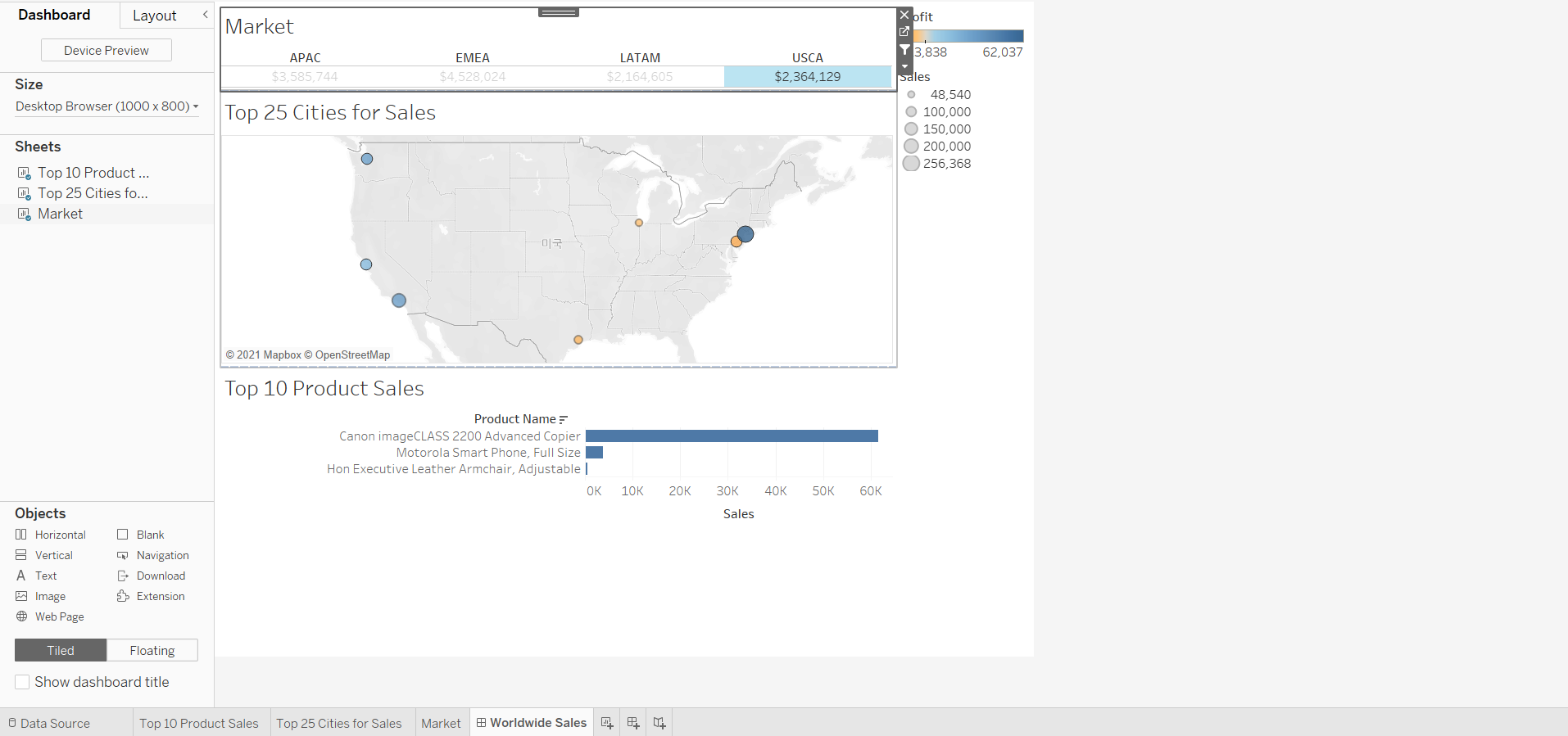Select the Dashboard pane tab
This screenshot has height=736, width=1568.
click(54, 15)
